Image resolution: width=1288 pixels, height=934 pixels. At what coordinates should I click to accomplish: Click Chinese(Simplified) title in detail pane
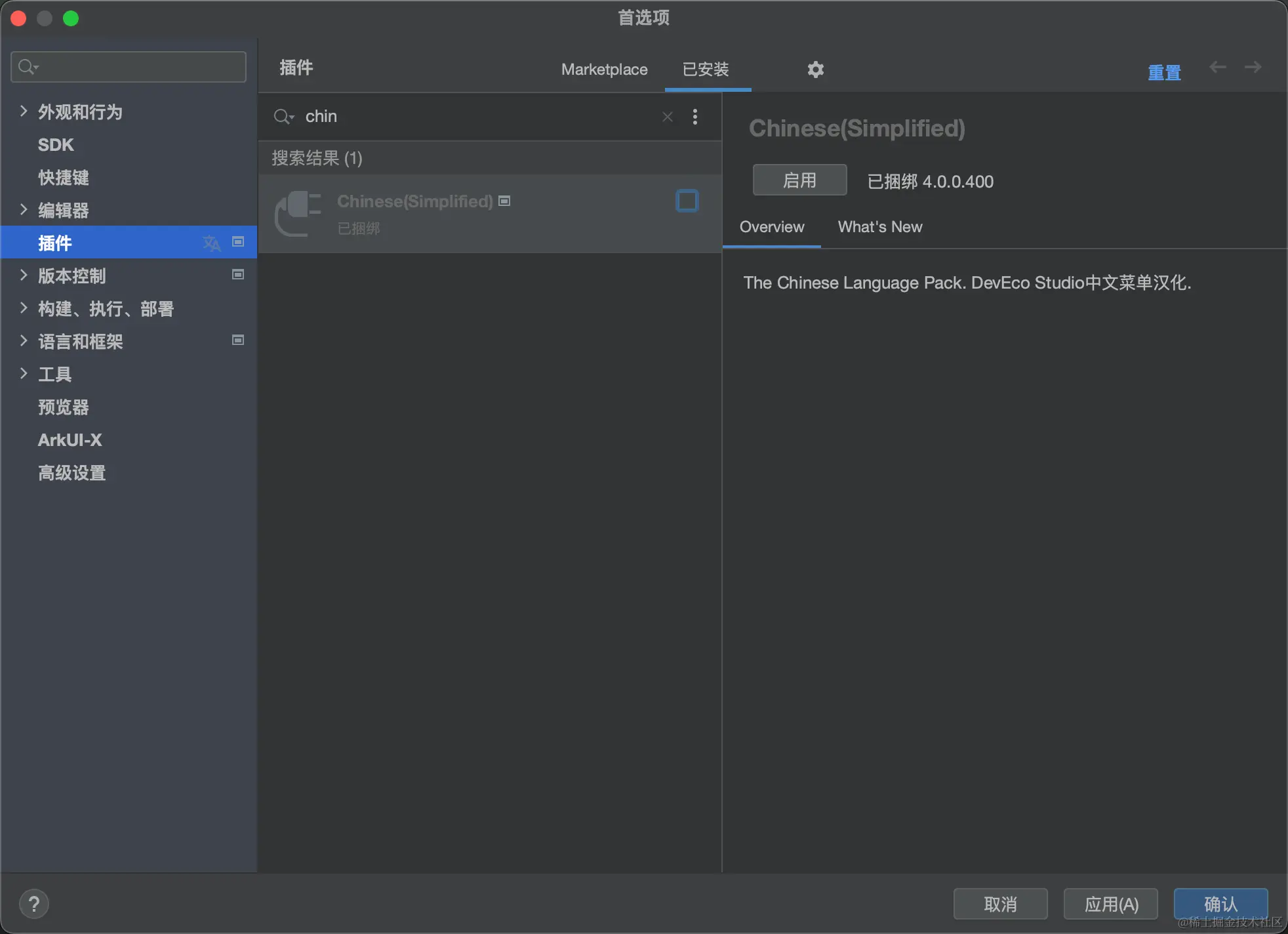(856, 129)
